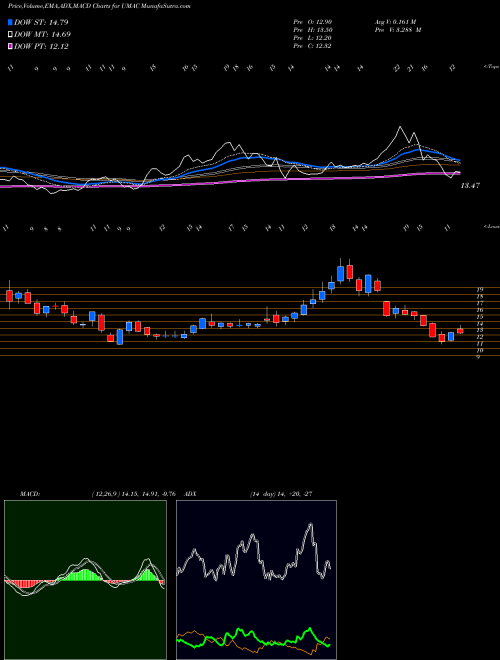500x660 pixels.
Task: Click the 'Avg V: 0.161 M' value
Action: (395, 22)
